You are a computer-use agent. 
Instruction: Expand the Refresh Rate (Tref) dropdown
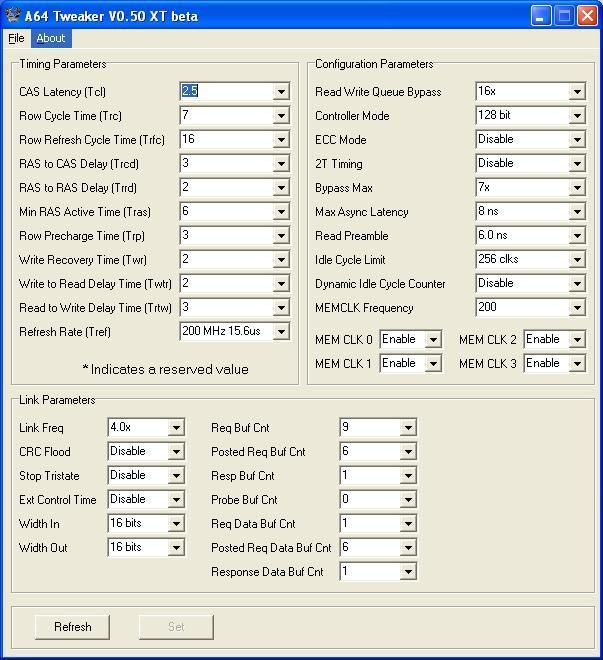pyautogui.click(x=281, y=332)
